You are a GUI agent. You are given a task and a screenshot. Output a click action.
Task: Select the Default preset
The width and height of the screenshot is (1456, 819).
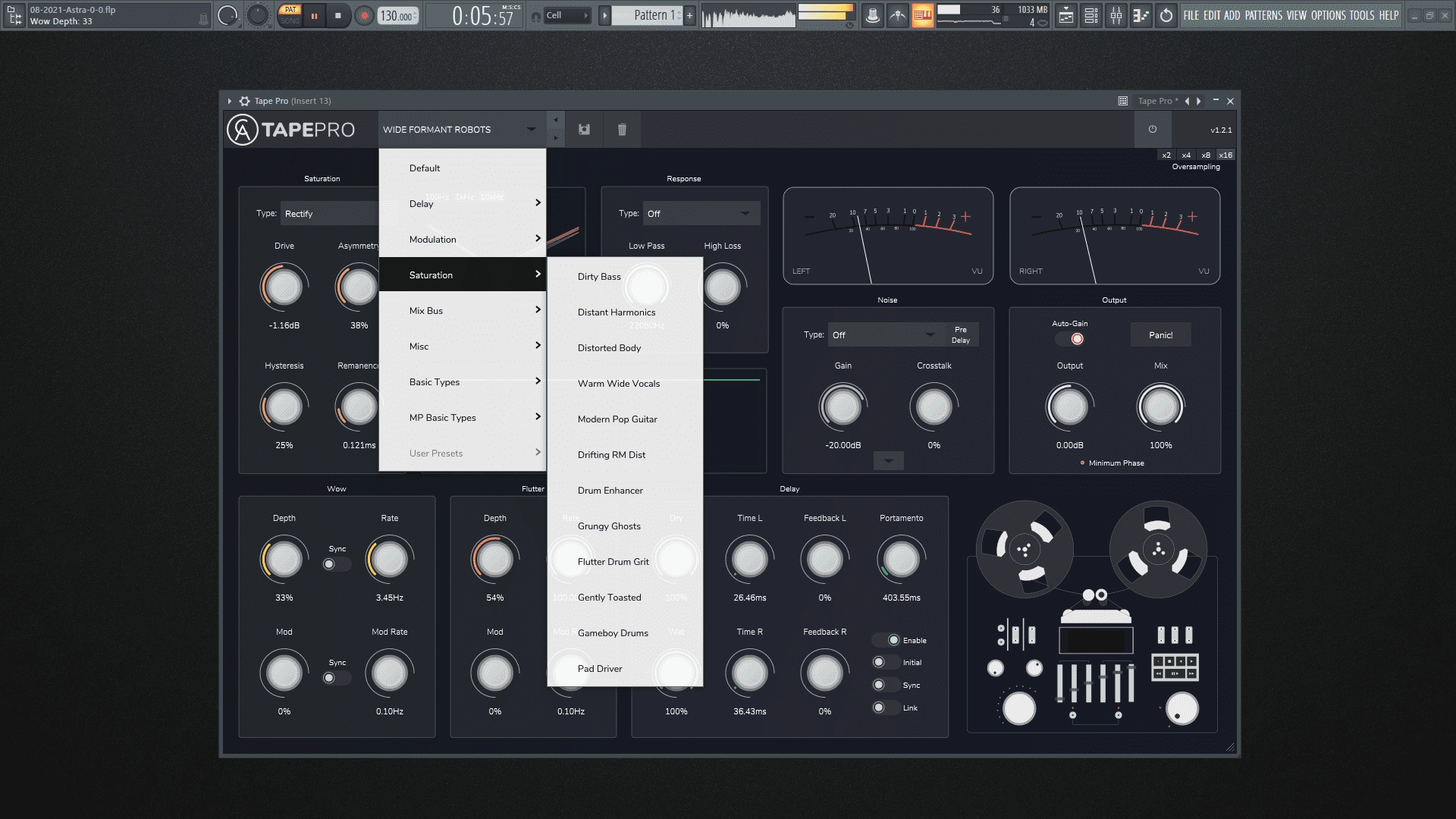pos(463,168)
